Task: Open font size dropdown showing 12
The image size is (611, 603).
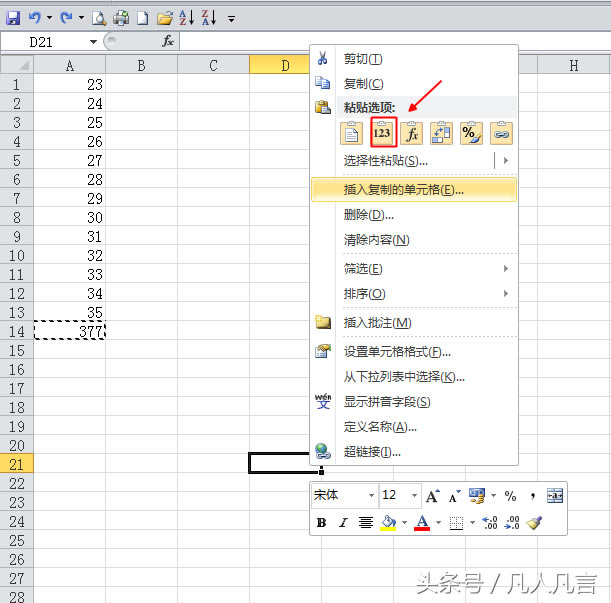Action: [415, 495]
